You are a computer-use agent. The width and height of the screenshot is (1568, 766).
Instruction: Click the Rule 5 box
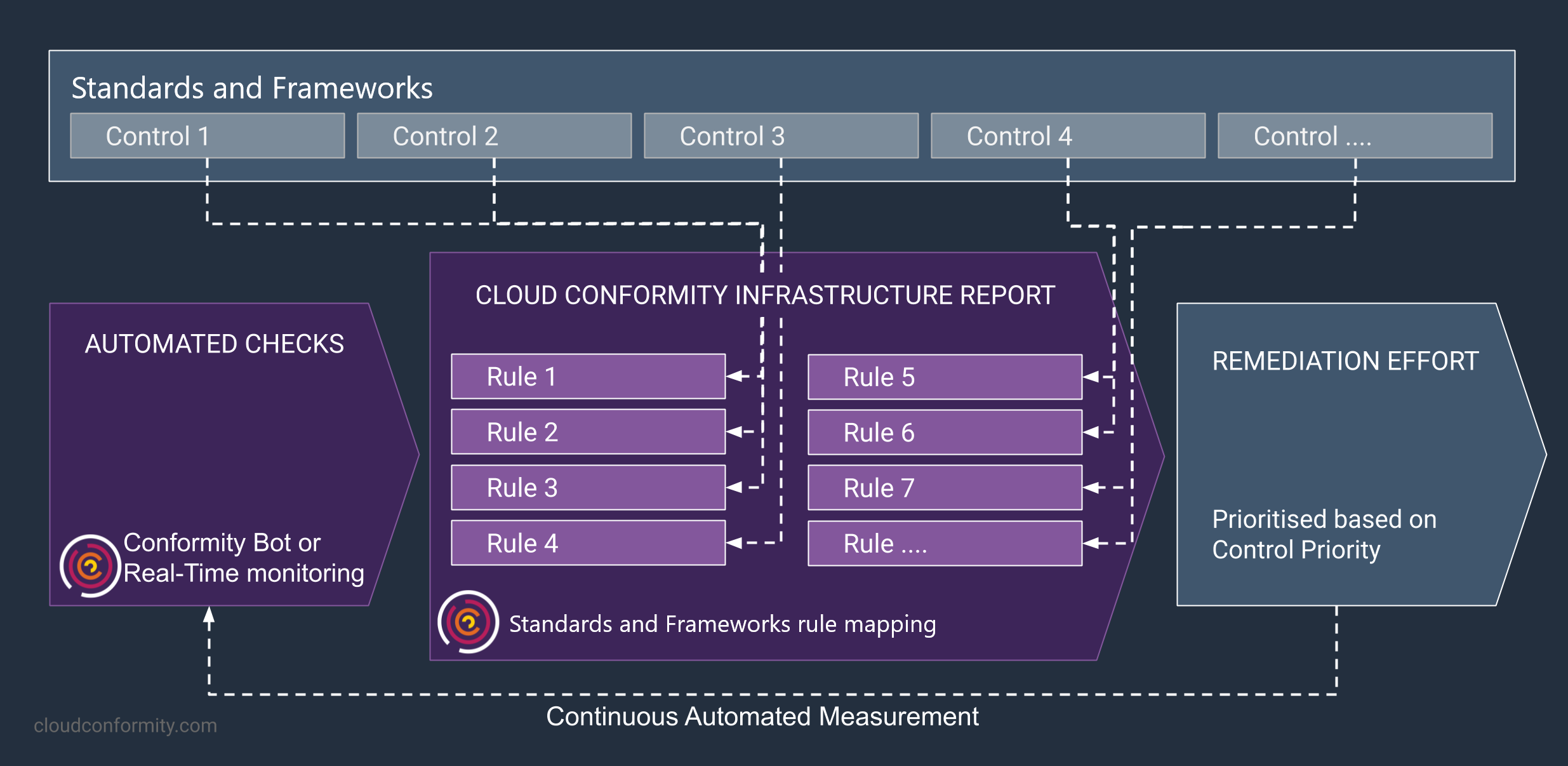click(945, 377)
